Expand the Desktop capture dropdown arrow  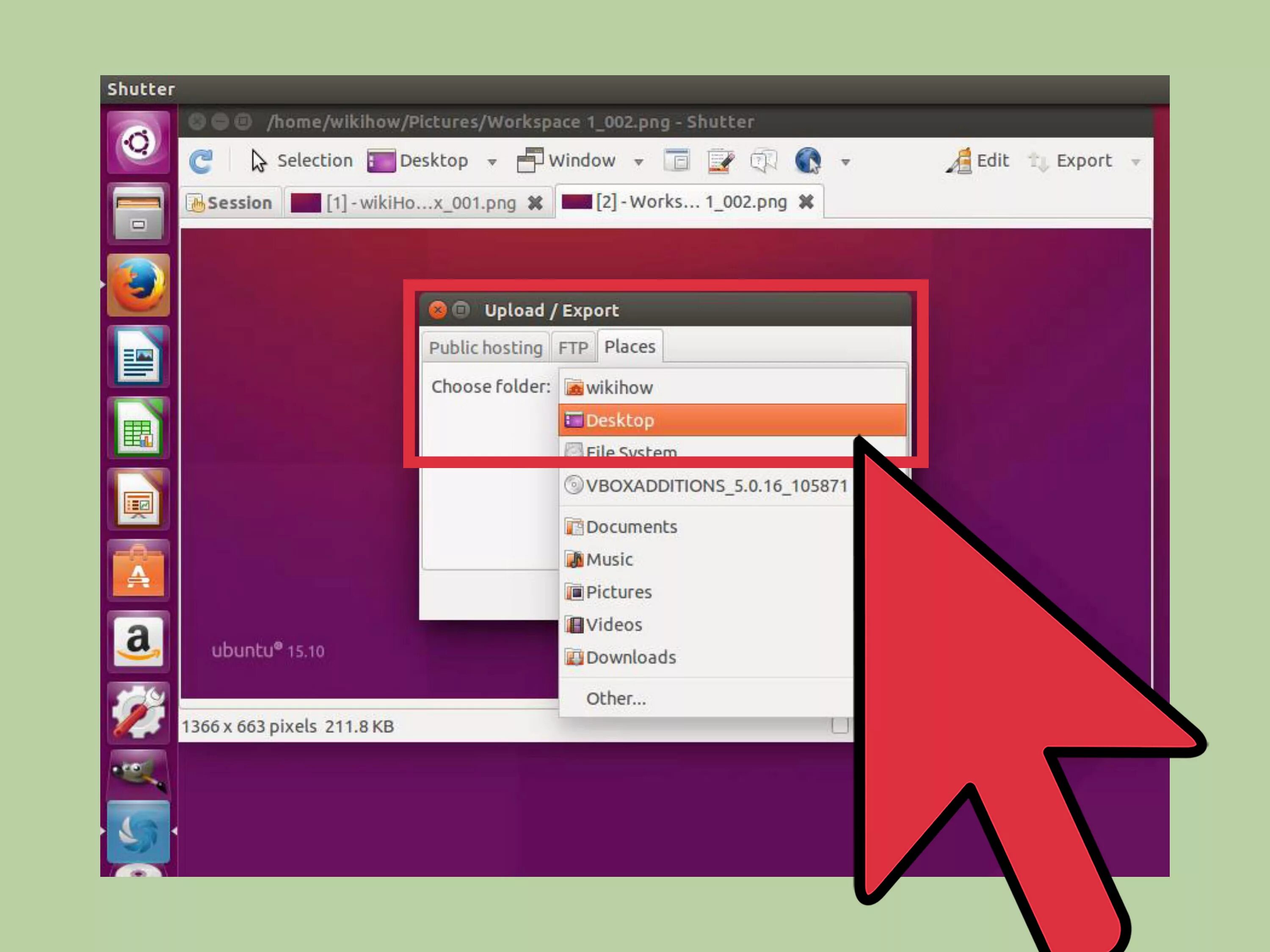pos(491,162)
